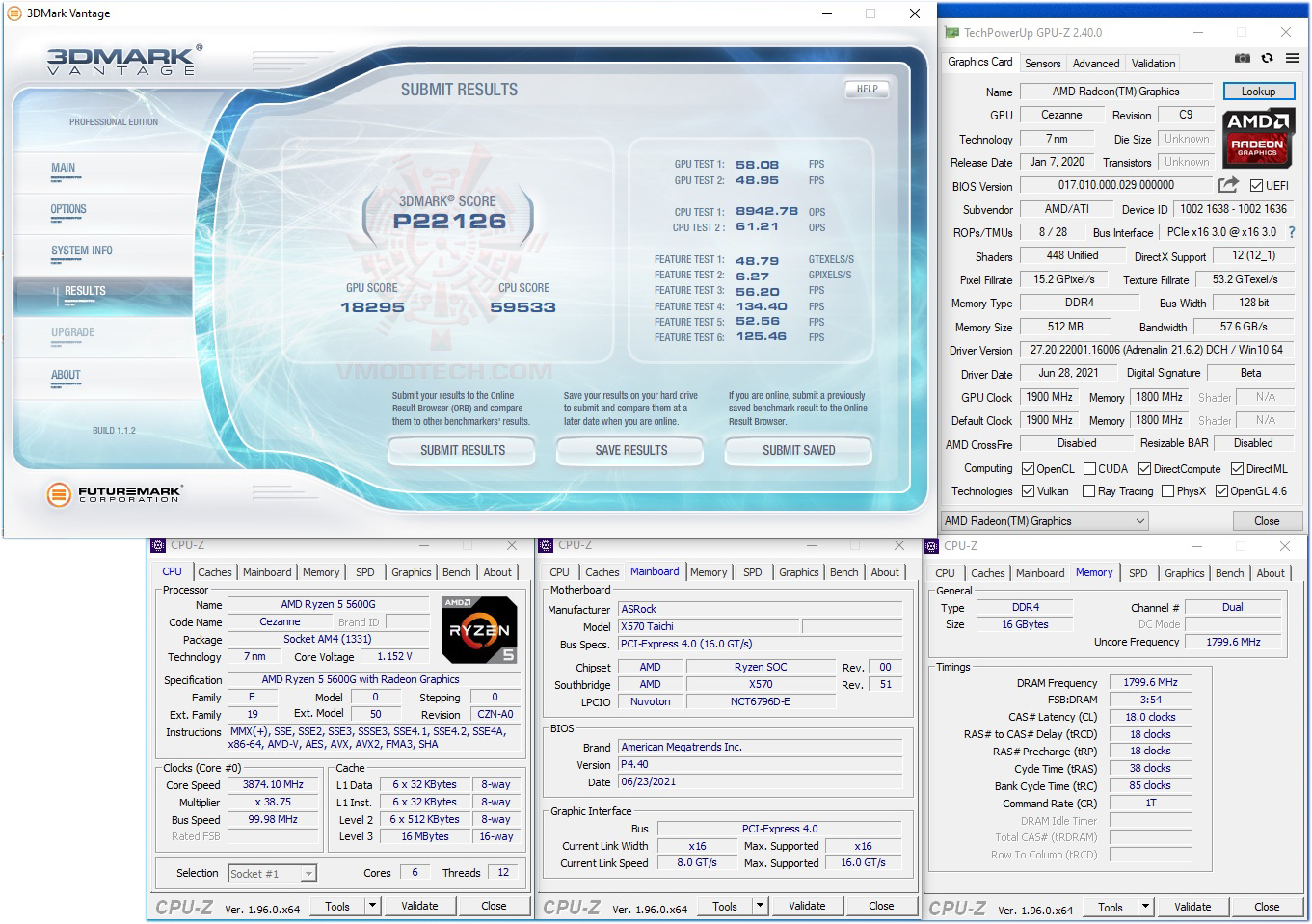This screenshot has width=1312, height=924.
Task: Click the Lookup button in GPU-Z
Action: pyautogui.click(x=1258, y=92)
